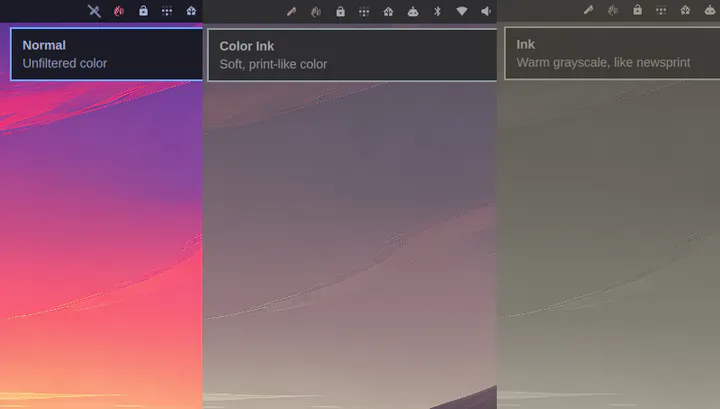Click the Bluetooth icon in Color Ink panel

pyautogui.click(x=437, y=11)
